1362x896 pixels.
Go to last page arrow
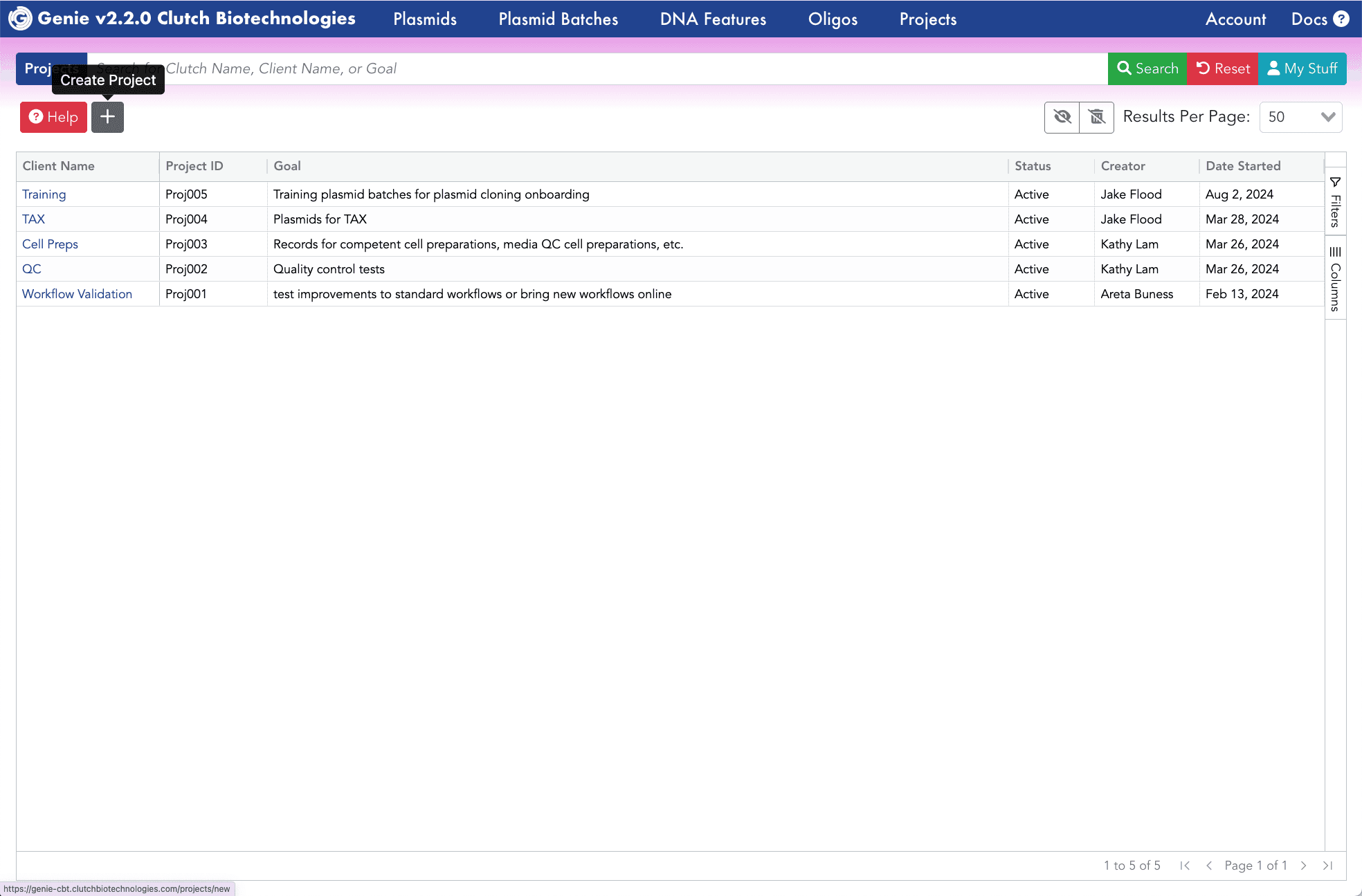1327,866
